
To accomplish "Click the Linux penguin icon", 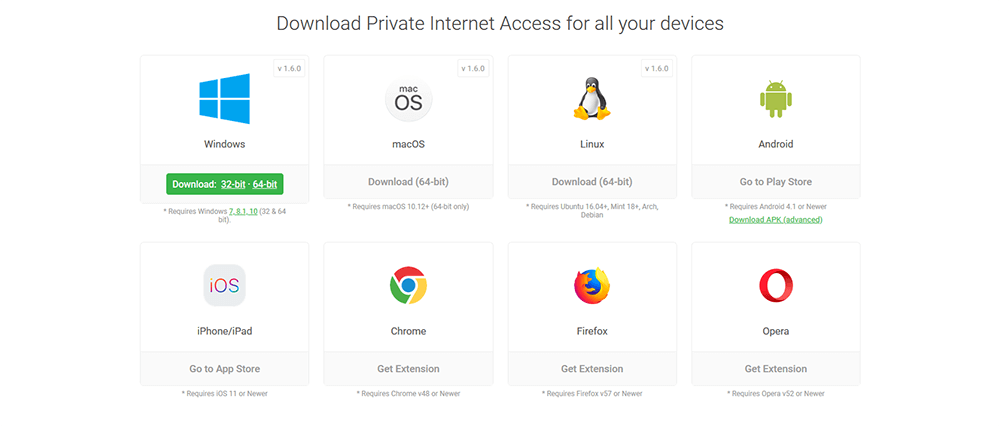I will coord(592,99).
